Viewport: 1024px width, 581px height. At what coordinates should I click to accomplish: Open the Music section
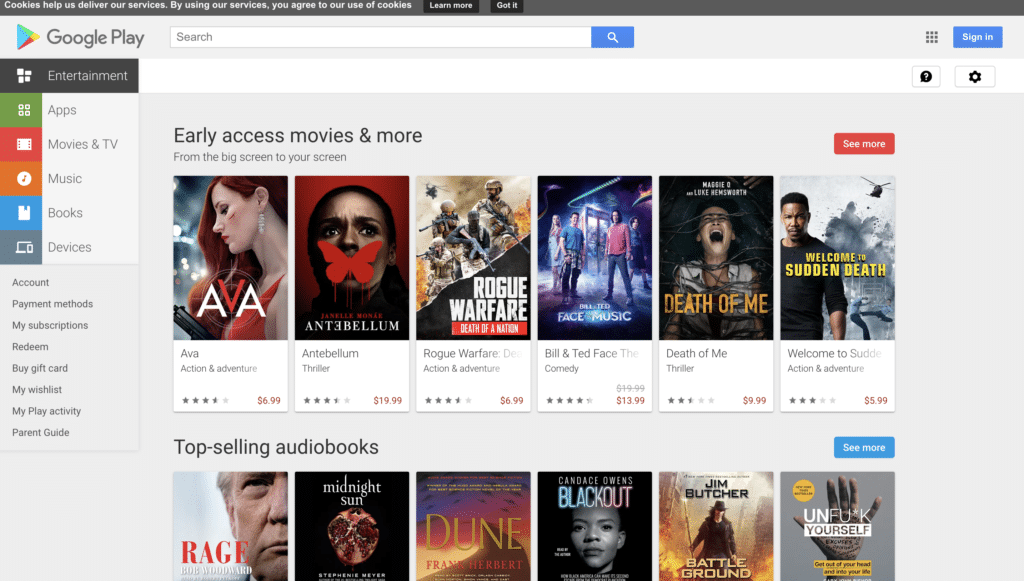pyautogui.click(x=65, y=178)
